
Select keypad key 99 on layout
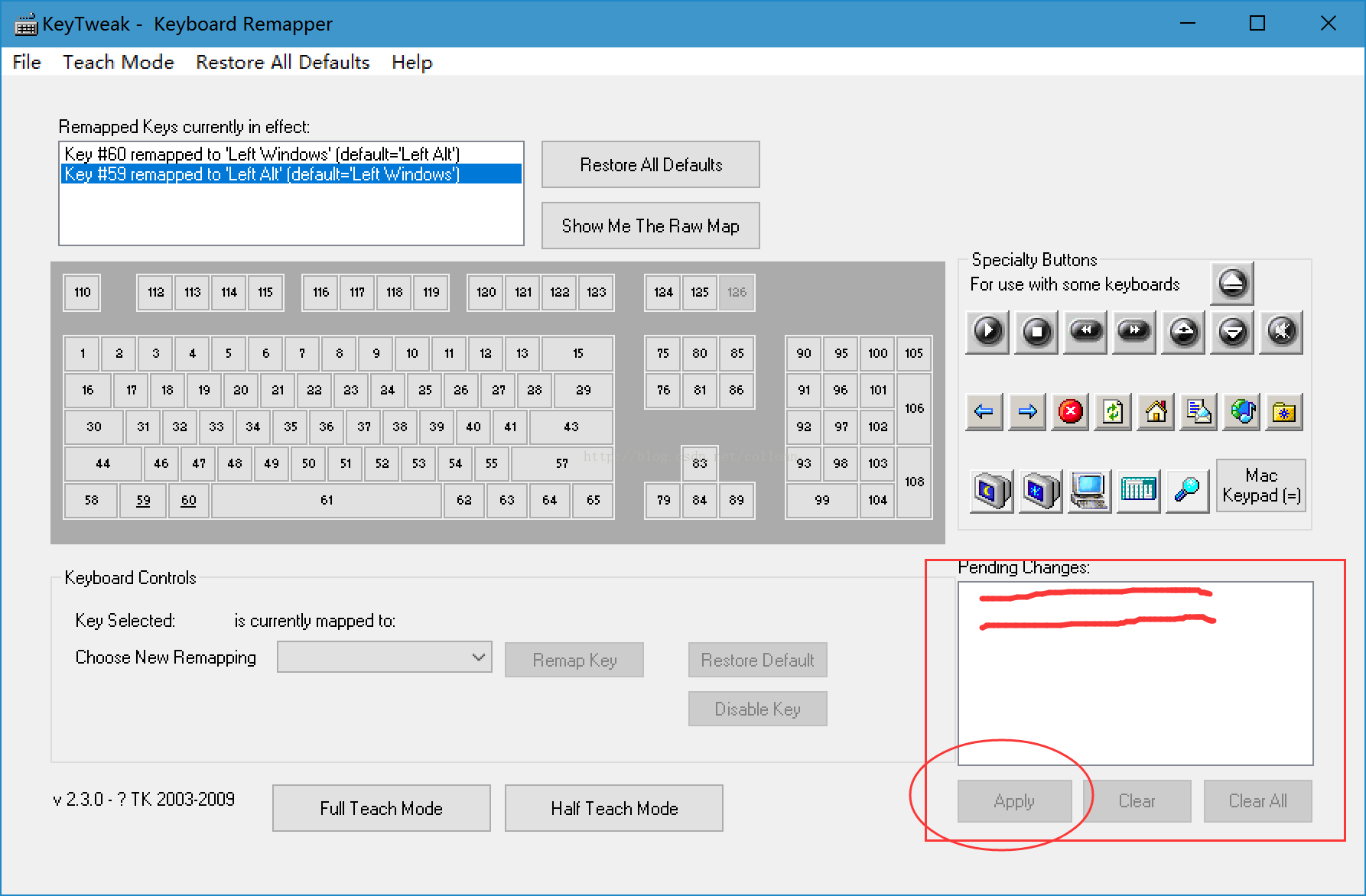[x=822, y=500]
